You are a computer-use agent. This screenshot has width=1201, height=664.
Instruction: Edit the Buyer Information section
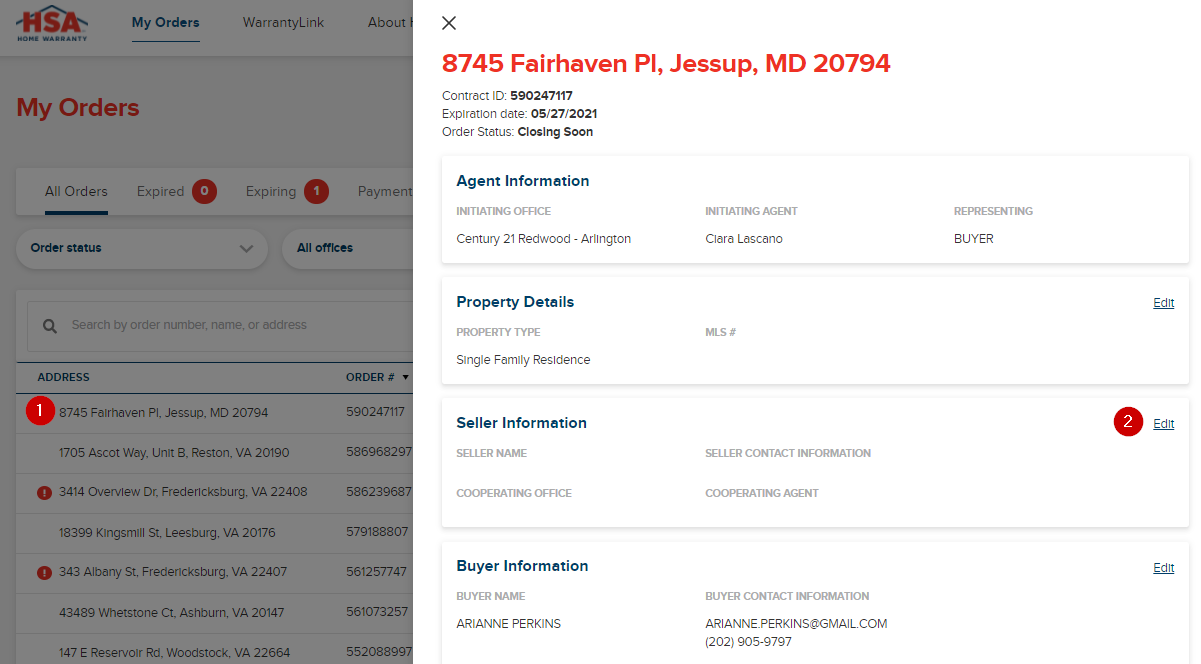tap(1164, 568)
